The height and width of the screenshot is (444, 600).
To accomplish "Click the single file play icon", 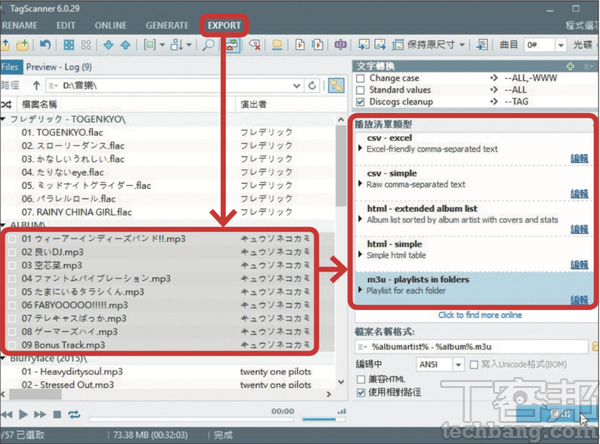I will pyautogui.click(x=300, y=45).
